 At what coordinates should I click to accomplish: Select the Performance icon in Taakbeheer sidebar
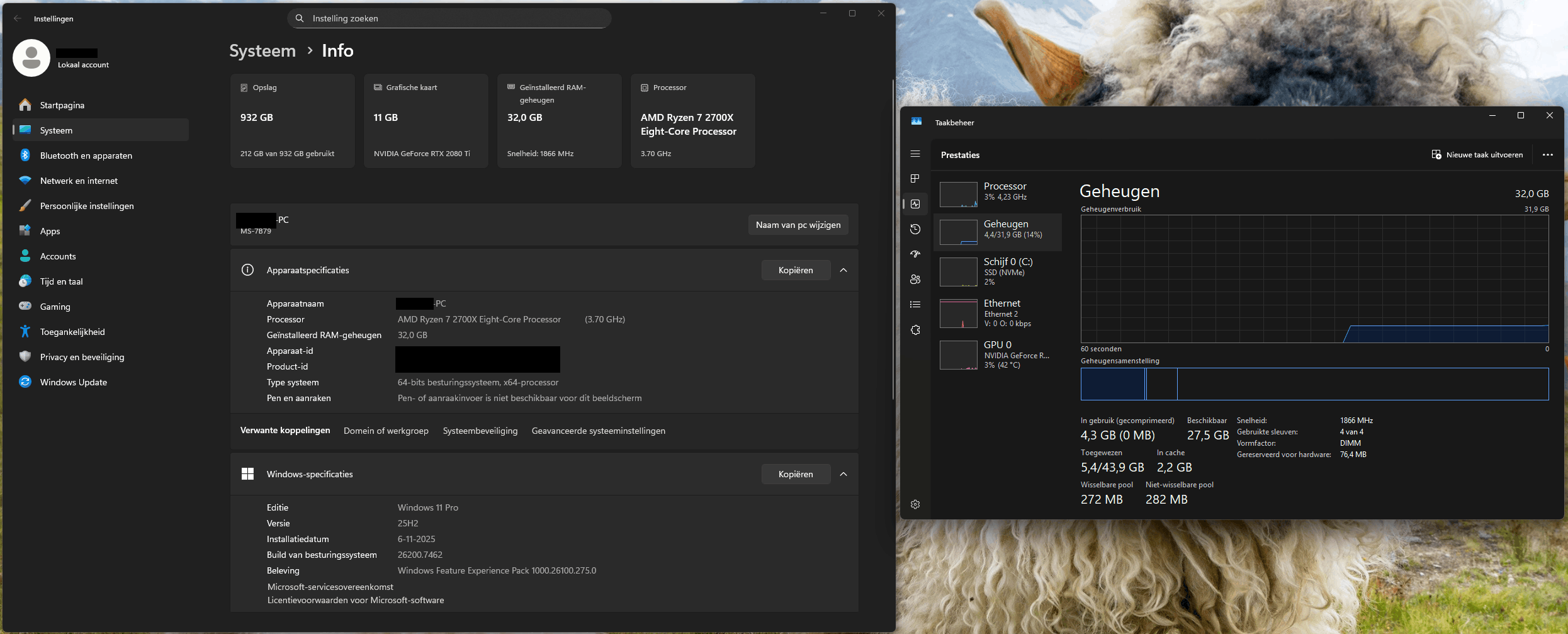[915, 204]
